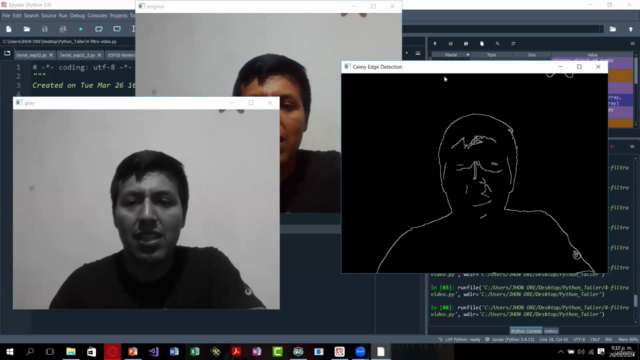The width and height of the screenshot is (640, 360).
Task: Save data icon in Variable Explorer
Action: [x=450, y=43]
